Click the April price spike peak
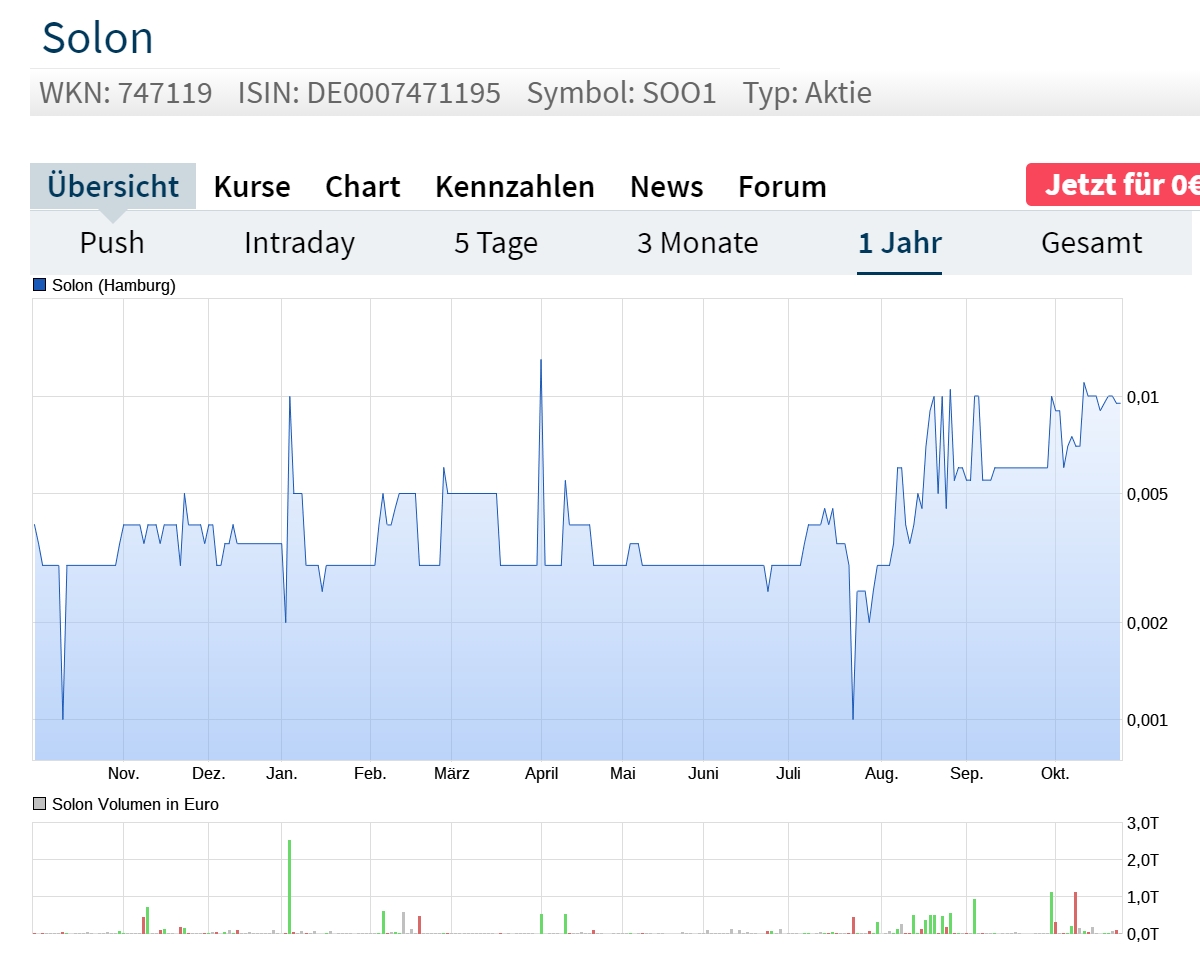 tap(541, 360)
